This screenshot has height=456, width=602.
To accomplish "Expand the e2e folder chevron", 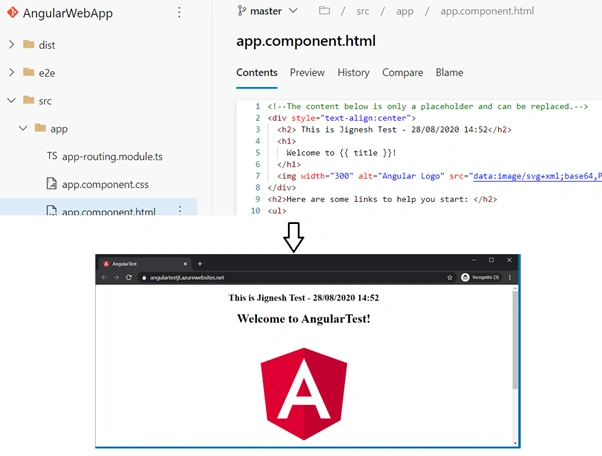I will point(12,73).
